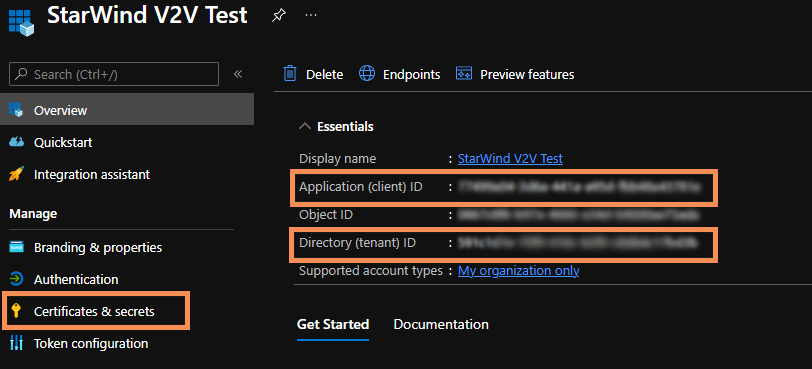Click the Integration assistant rocket icon

coord(16,174)
